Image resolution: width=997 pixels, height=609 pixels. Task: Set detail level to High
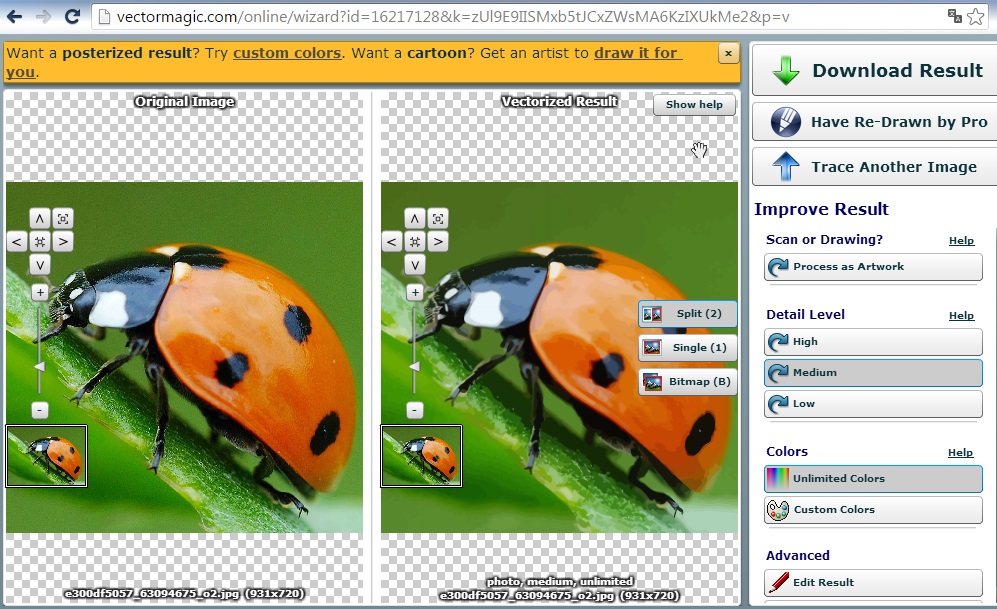click(x=873, y=342)
